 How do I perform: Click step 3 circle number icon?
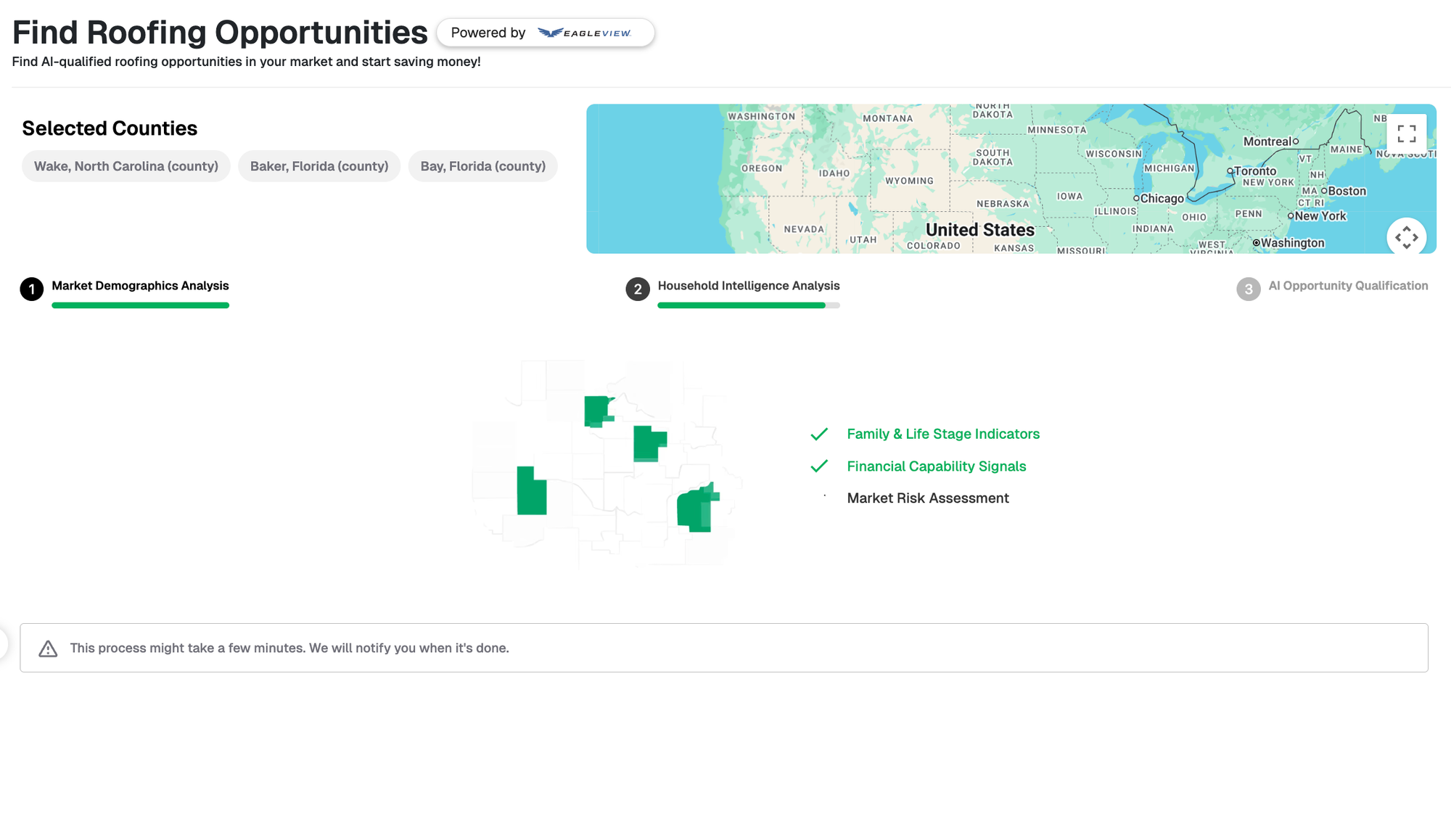(1248, 289)
